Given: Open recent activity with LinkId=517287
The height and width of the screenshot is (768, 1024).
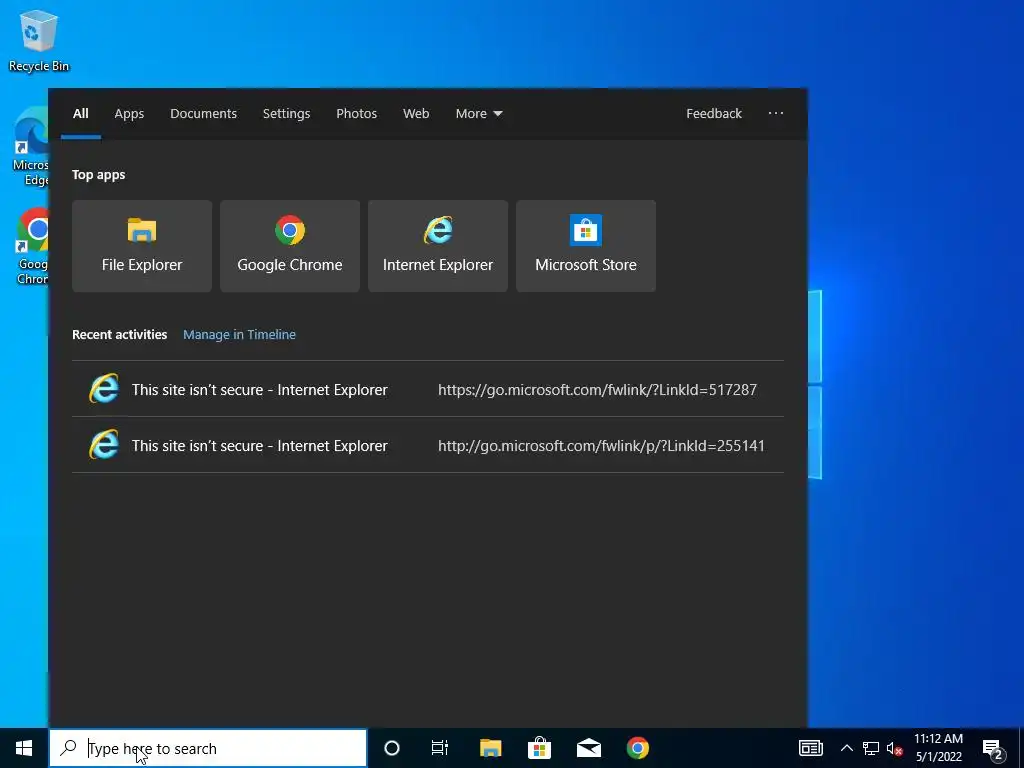Looking at the screenshot, I should (428, 389).
